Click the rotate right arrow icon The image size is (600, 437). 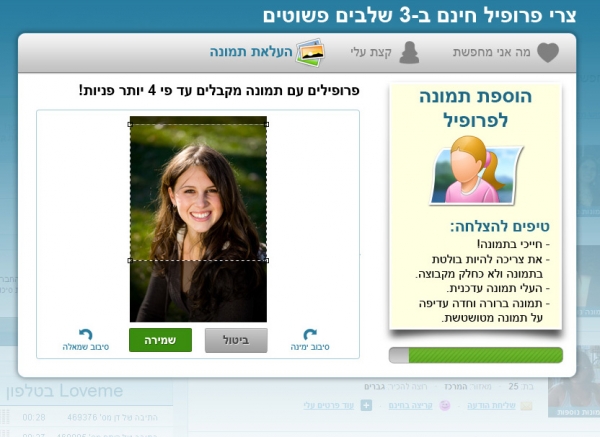coord(310,334)
